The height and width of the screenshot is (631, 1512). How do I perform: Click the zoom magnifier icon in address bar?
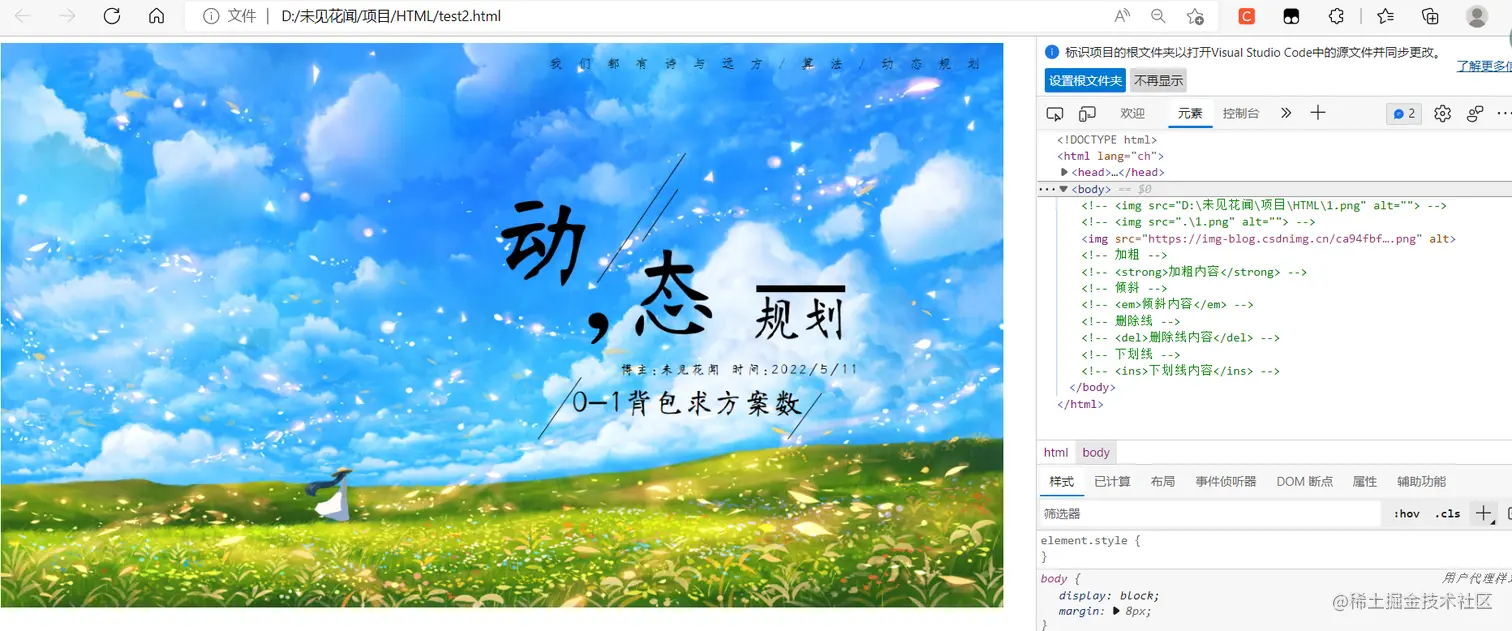point(1158,16)
